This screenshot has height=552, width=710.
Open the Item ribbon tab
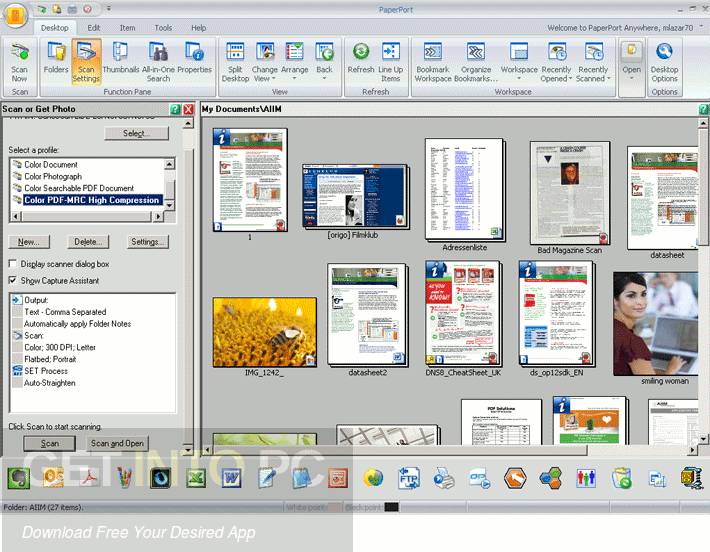click(x=127, y=28)
